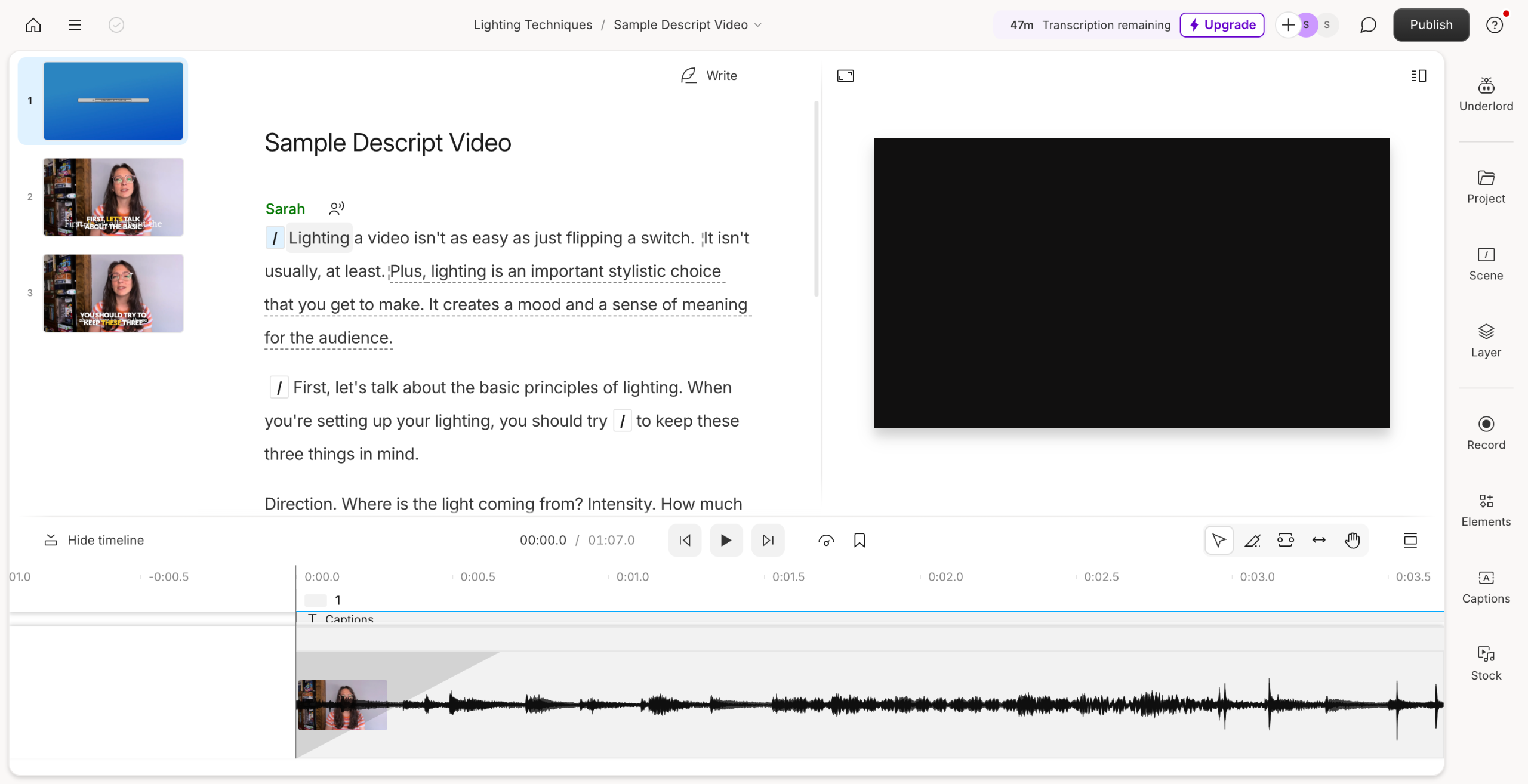Click the Upgrade button
1528x784 pixels.
1222,25
